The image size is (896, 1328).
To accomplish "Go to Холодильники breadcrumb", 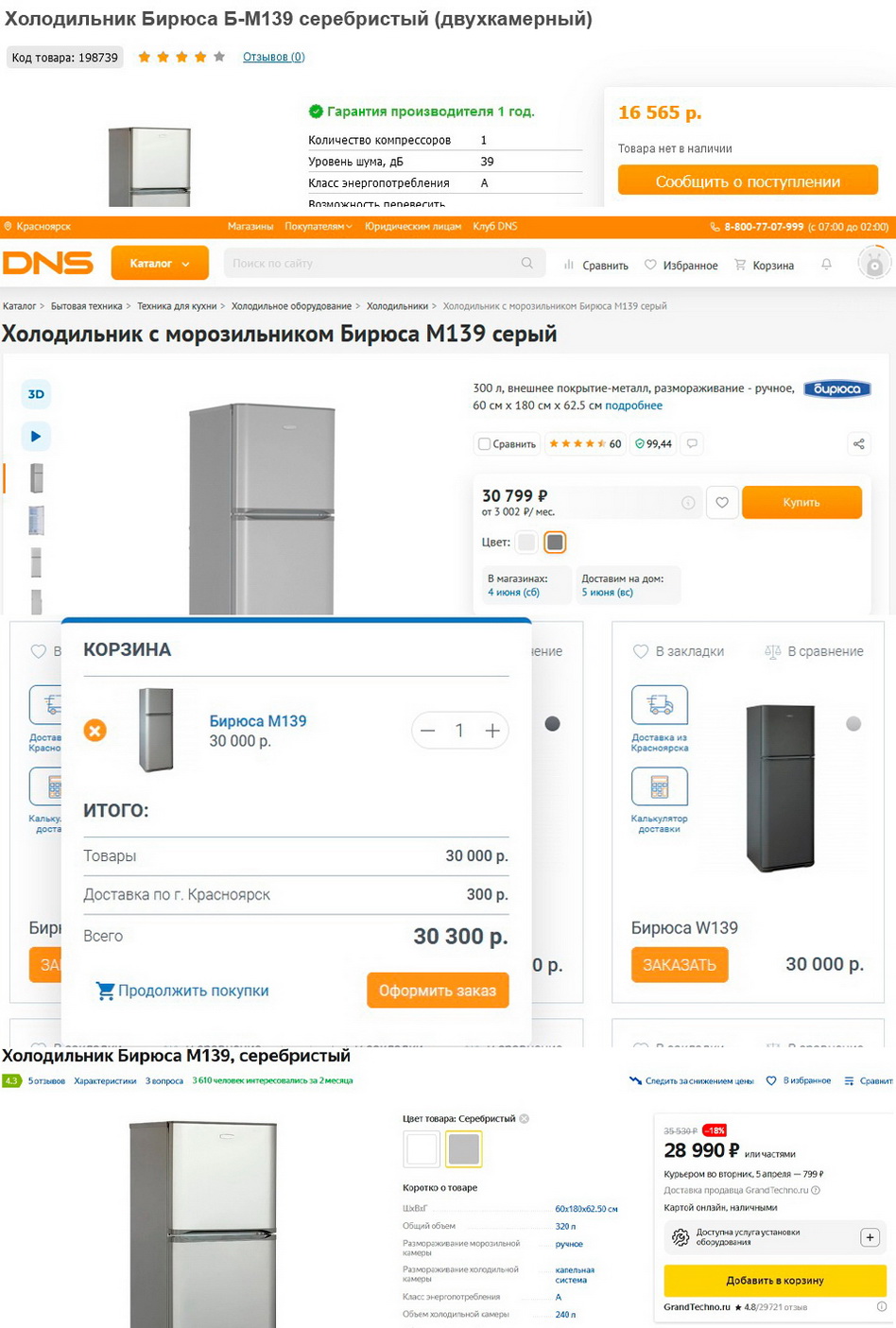I will pyautogui.click(x=397, y=306).
